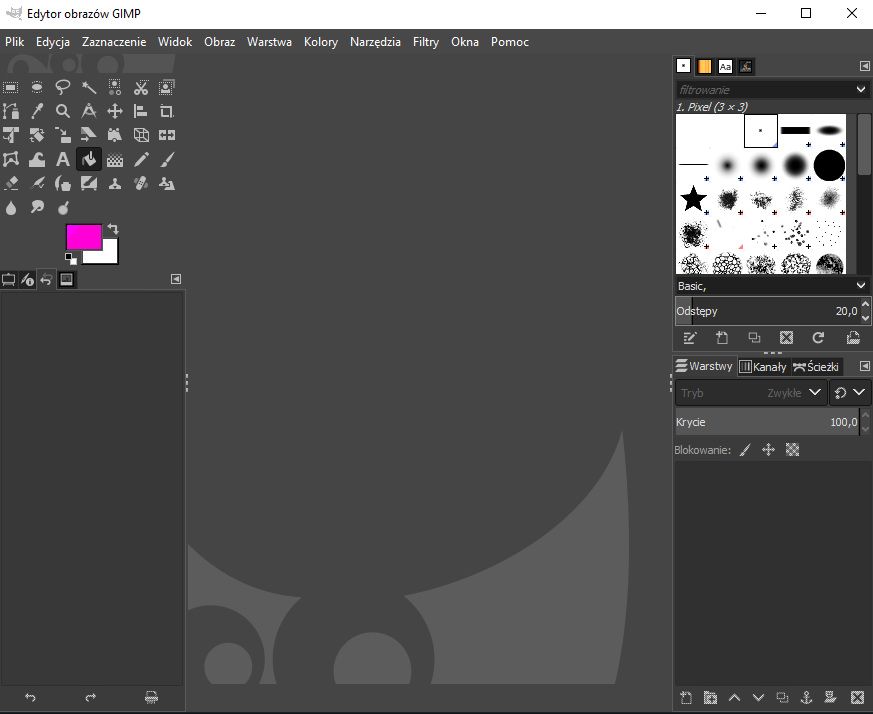Select the Alignment tool
Screen dimensions: 873x714
[141, 111]
